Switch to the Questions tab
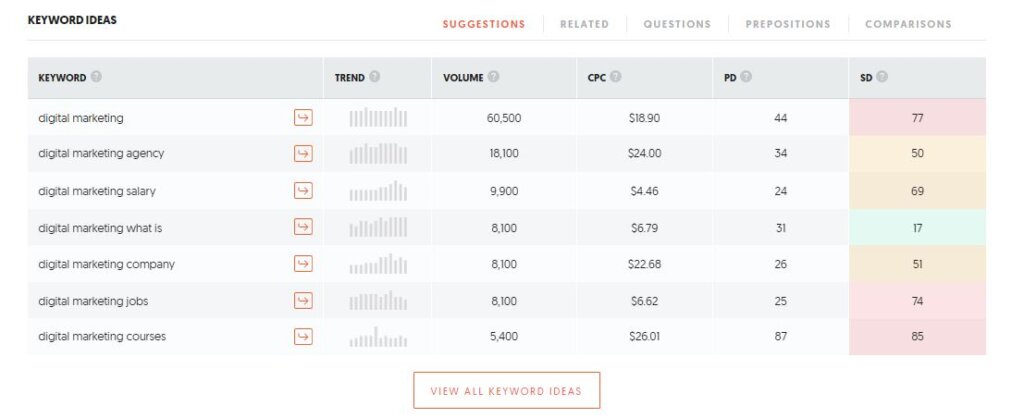This screenshot has width=1024, height=418. click(x=677, y=24)
